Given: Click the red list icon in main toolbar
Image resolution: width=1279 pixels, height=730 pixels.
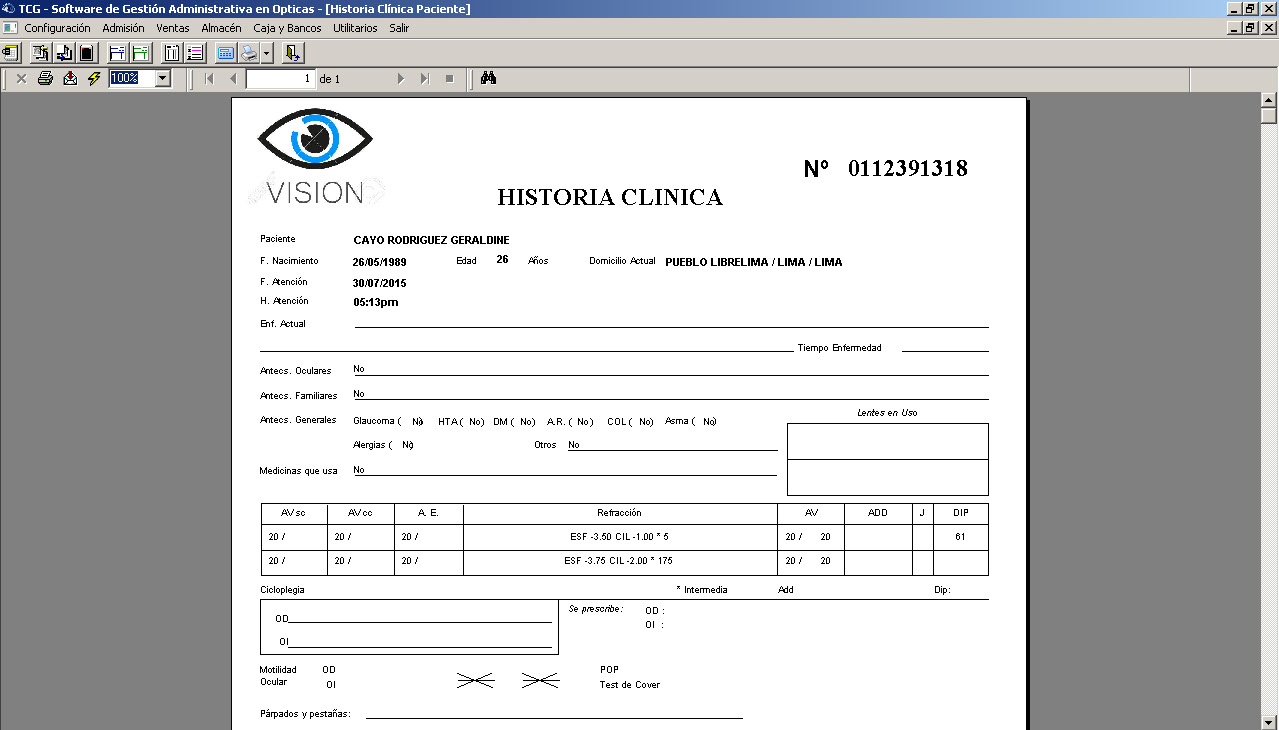Looking at the screenshot, I should point(195,53).
